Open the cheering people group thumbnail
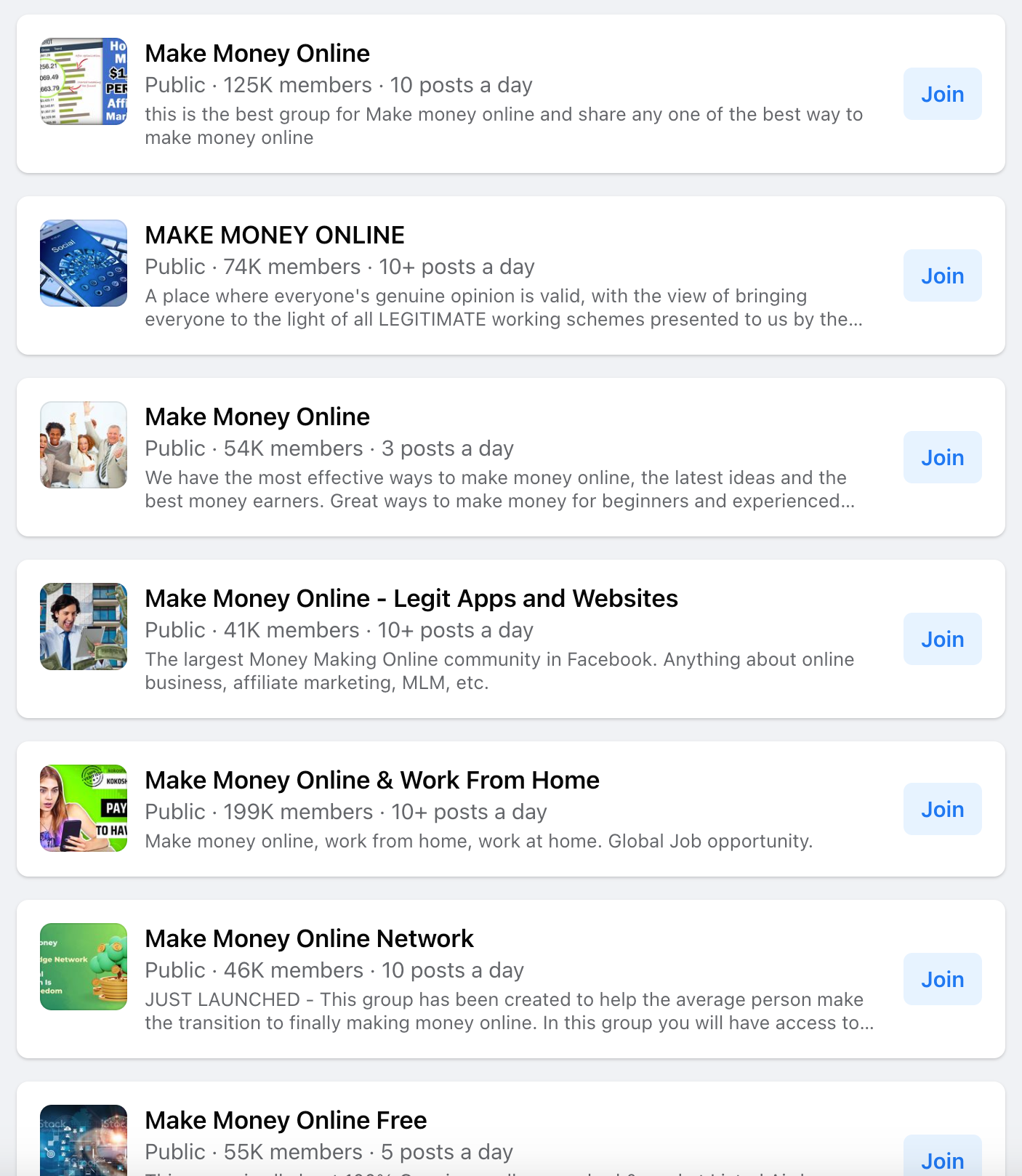The image size is (1022, 1176). [84, 445]
